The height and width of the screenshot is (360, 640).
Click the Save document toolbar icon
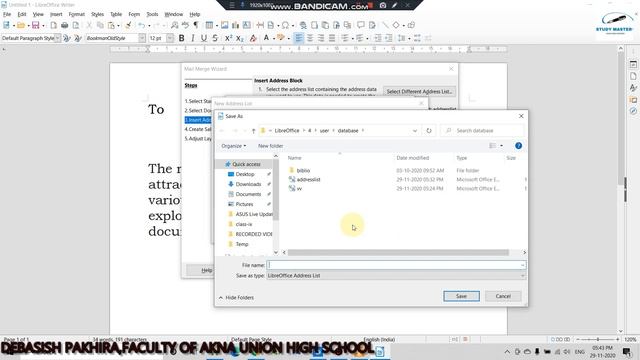(36, 25)
